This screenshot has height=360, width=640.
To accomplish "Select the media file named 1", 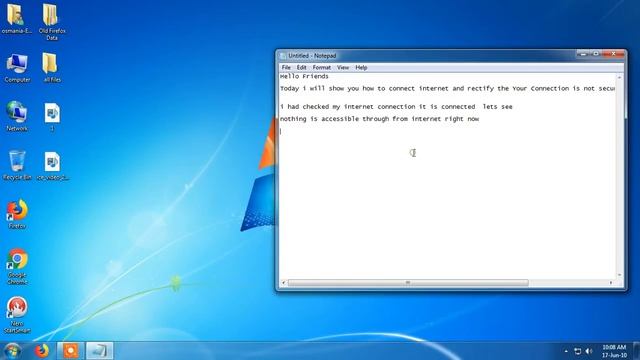I will (x=52, y=116).
